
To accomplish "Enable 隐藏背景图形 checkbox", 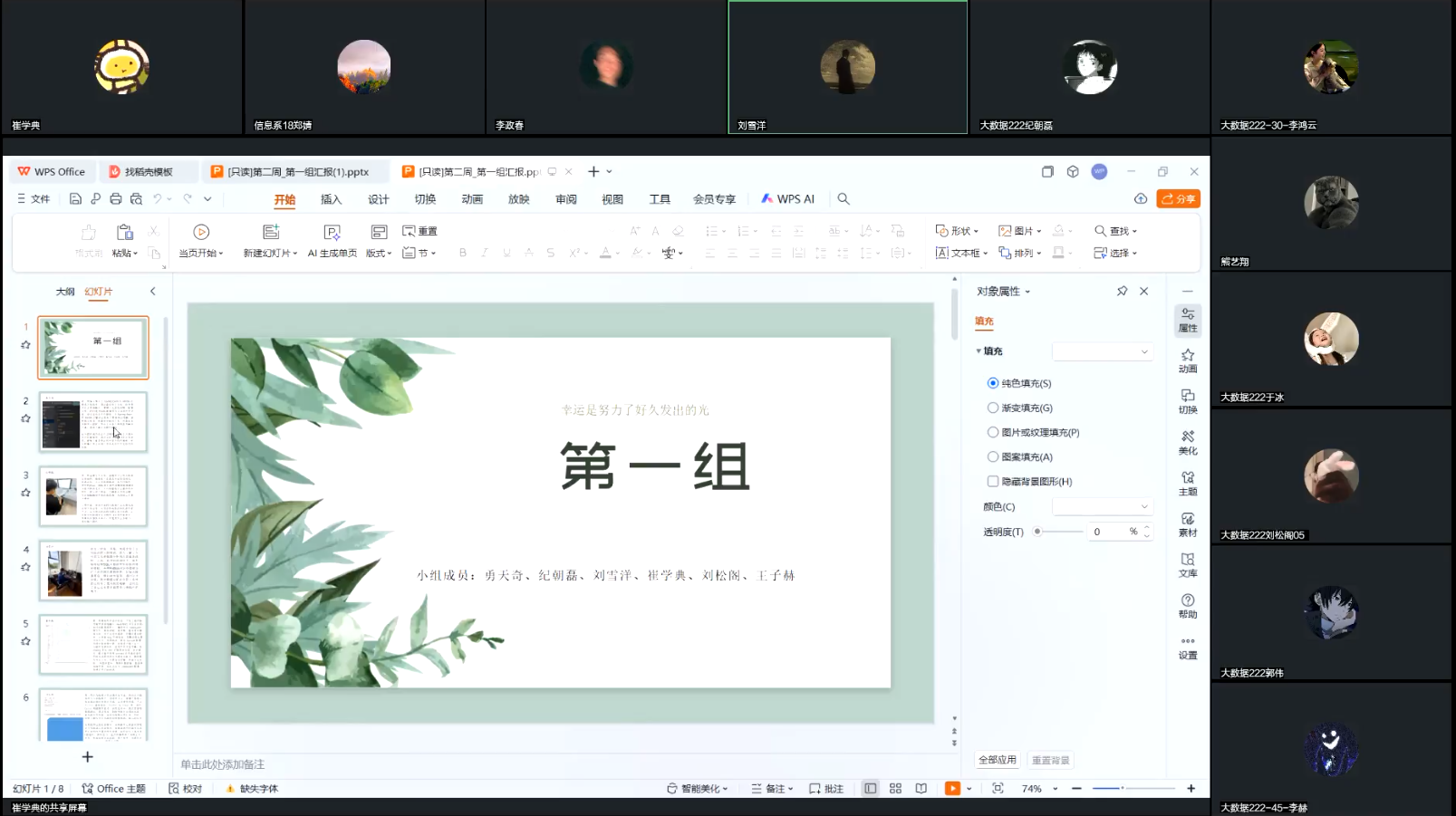I will pyautogui.click(x=993, y=482).
